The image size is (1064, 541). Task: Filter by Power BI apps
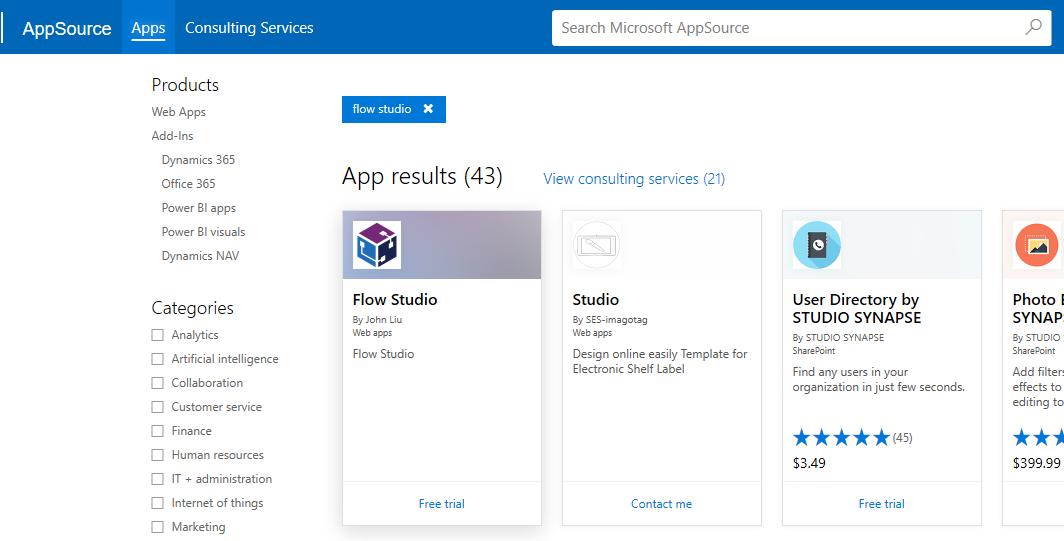click(x=199, y=208)
